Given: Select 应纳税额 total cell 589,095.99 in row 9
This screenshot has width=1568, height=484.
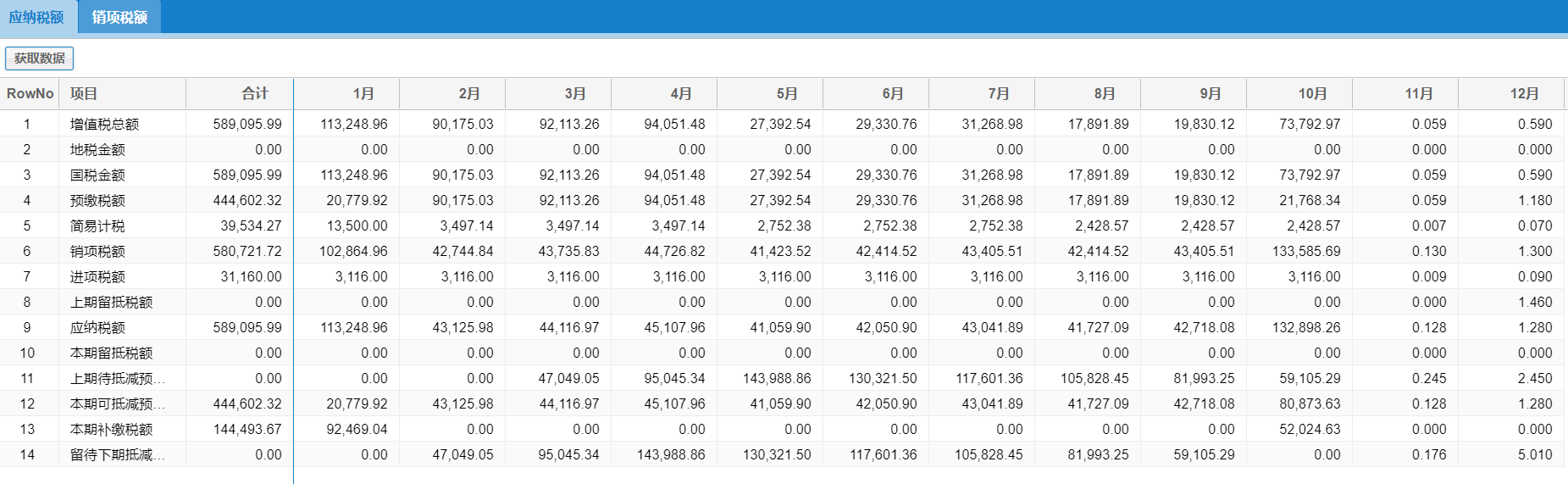Looking at the screenshot, I should click(247, 327).
